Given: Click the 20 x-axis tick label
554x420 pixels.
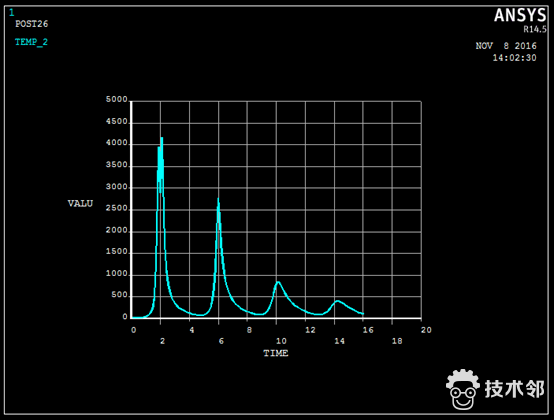Looking at the screenshot, I should point(426,330).
